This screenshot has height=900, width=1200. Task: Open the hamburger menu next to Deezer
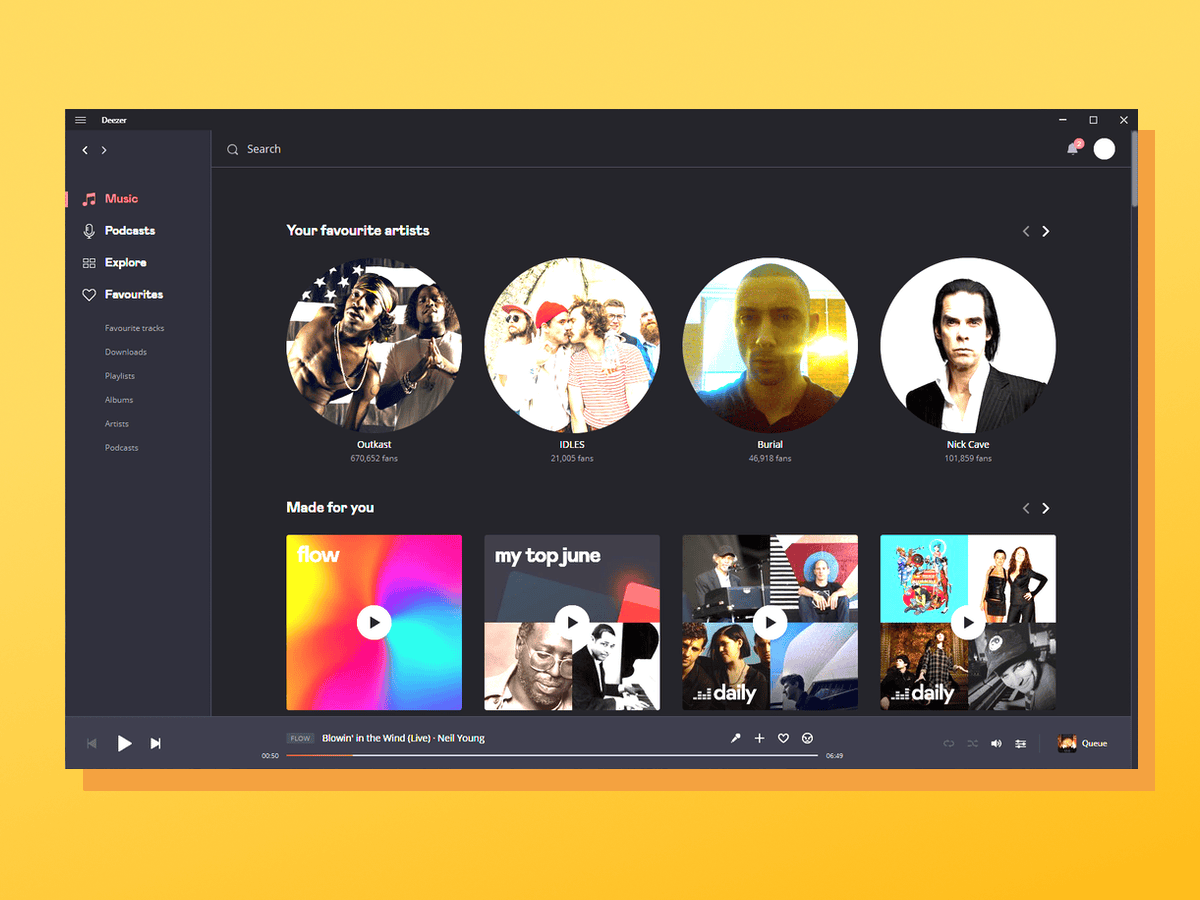[x=80, y=119]
